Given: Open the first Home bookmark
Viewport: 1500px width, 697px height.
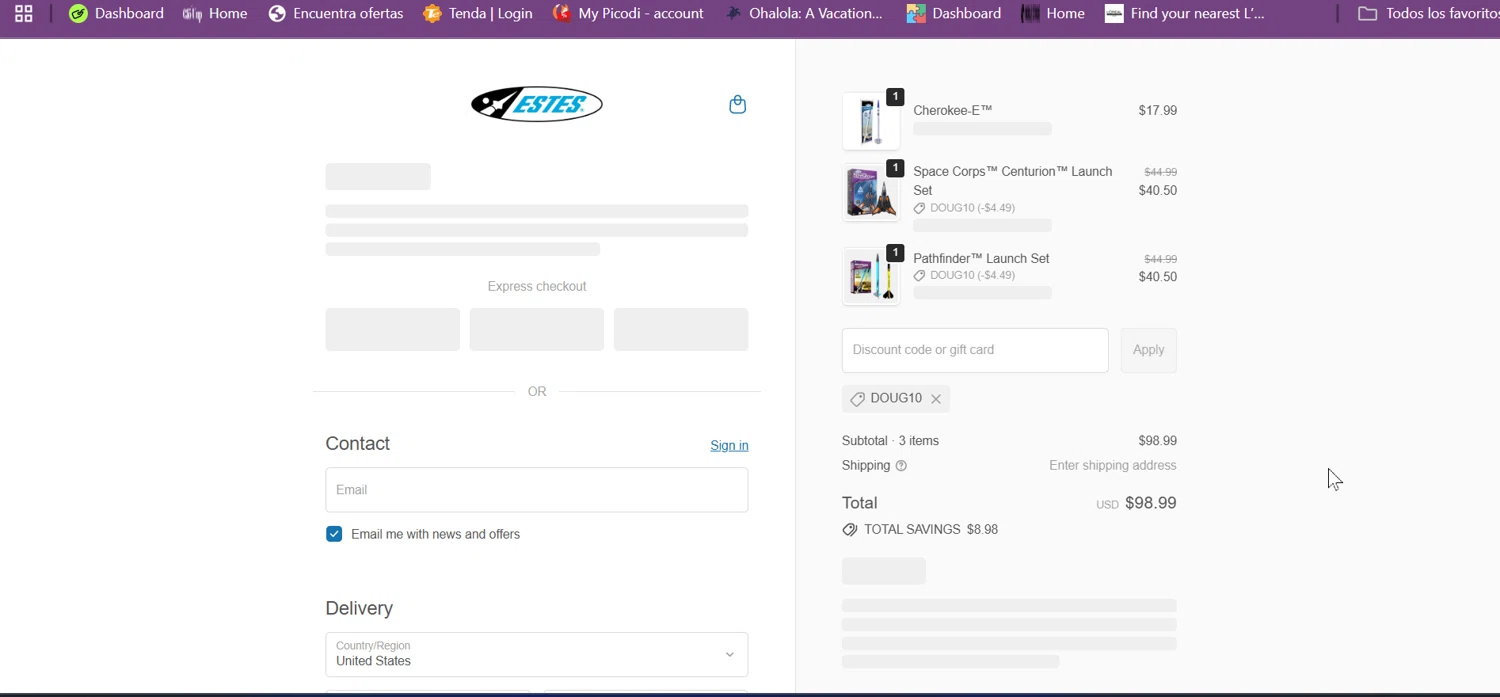Looking at the screenshot, I should tap(215, 14).
